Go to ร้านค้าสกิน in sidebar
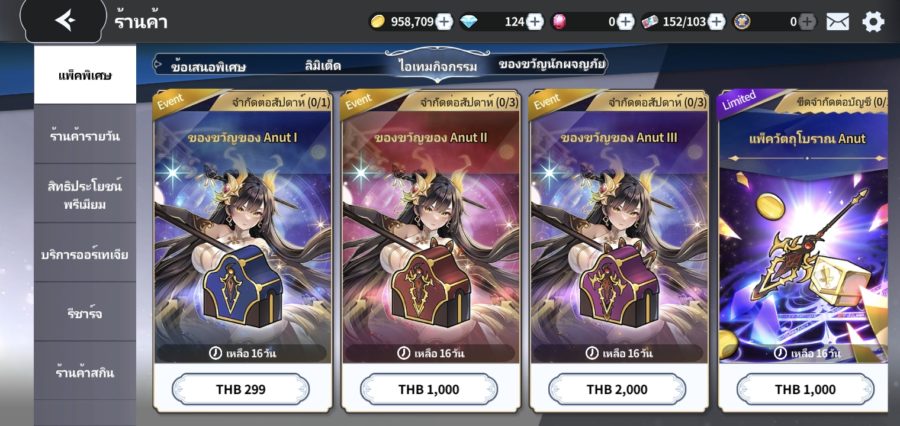The height and width of the screenshot is (426, 900). [x=85, y=373]
